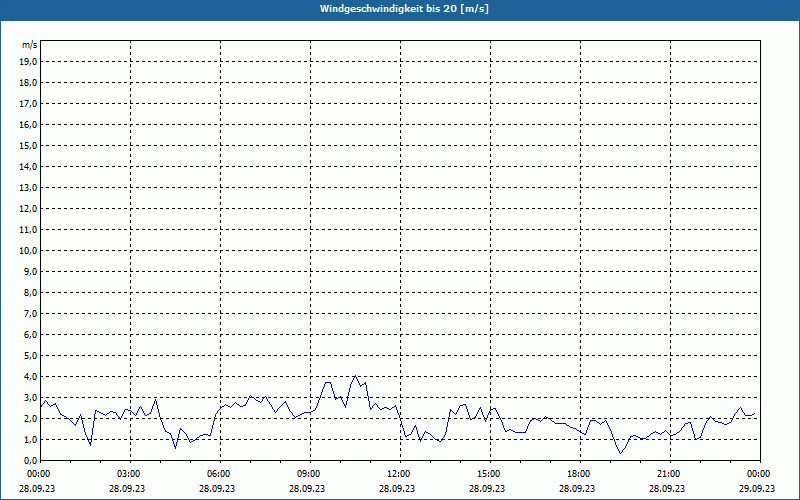This screenshot has width=800, height=500.
Task: Select the y-axis label '13,0'
Action: pos(29,187)
